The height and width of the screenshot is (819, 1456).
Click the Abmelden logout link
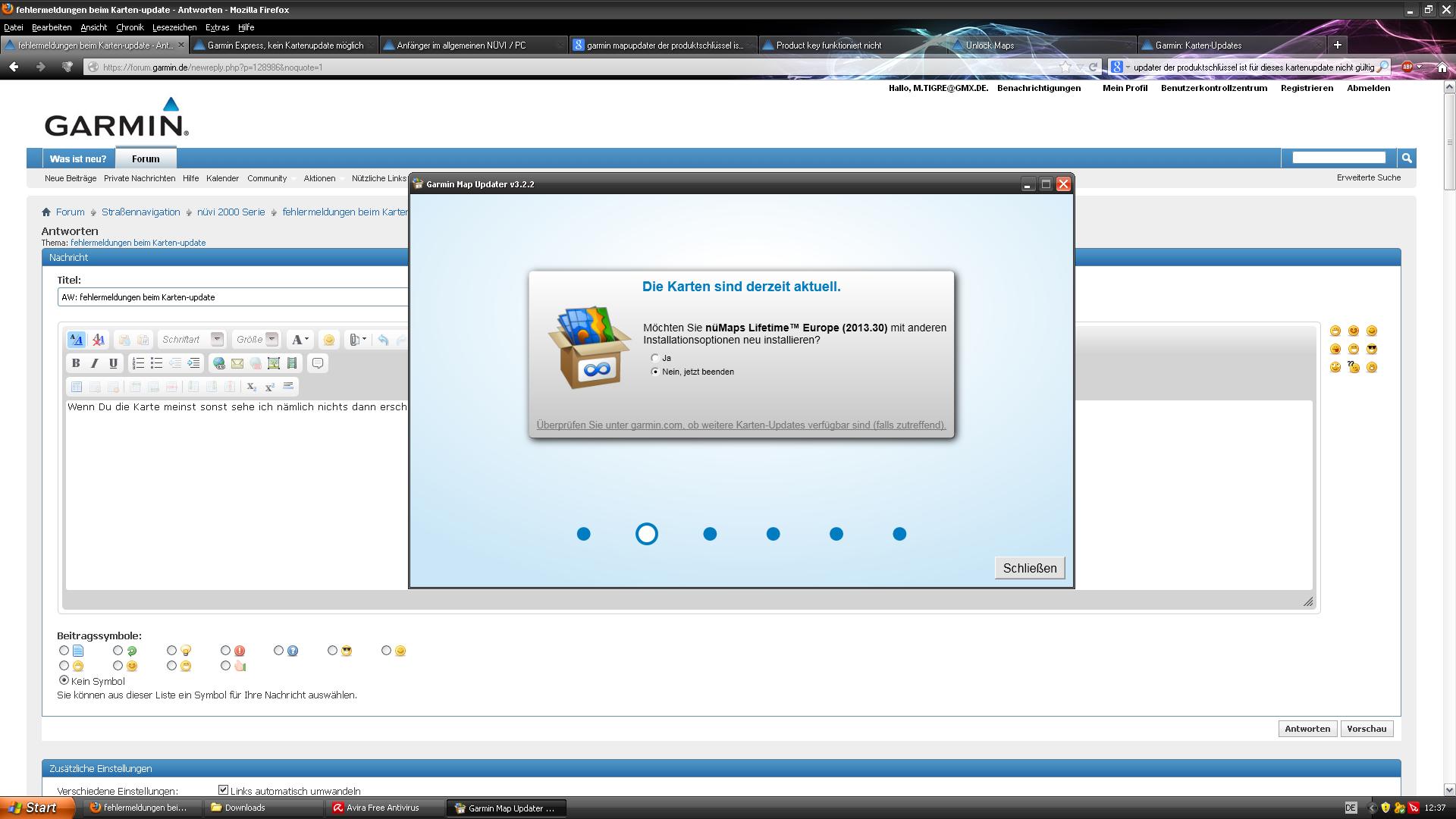(1368, 88)
